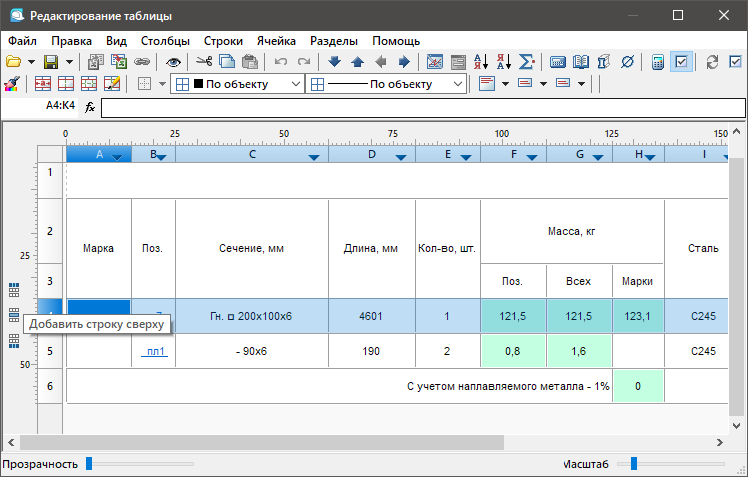Click the blue right arrow icon
The image size is (748, 477).
[x=404, y=62]
